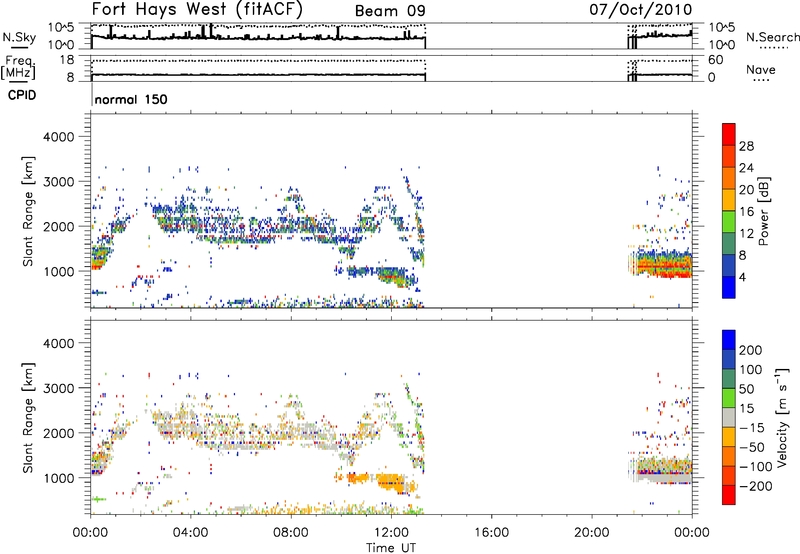Click the "4000" tick on the power panel
Image resolution: width=800 pixels, height=554 pixels.
click(x=59, y=137)
